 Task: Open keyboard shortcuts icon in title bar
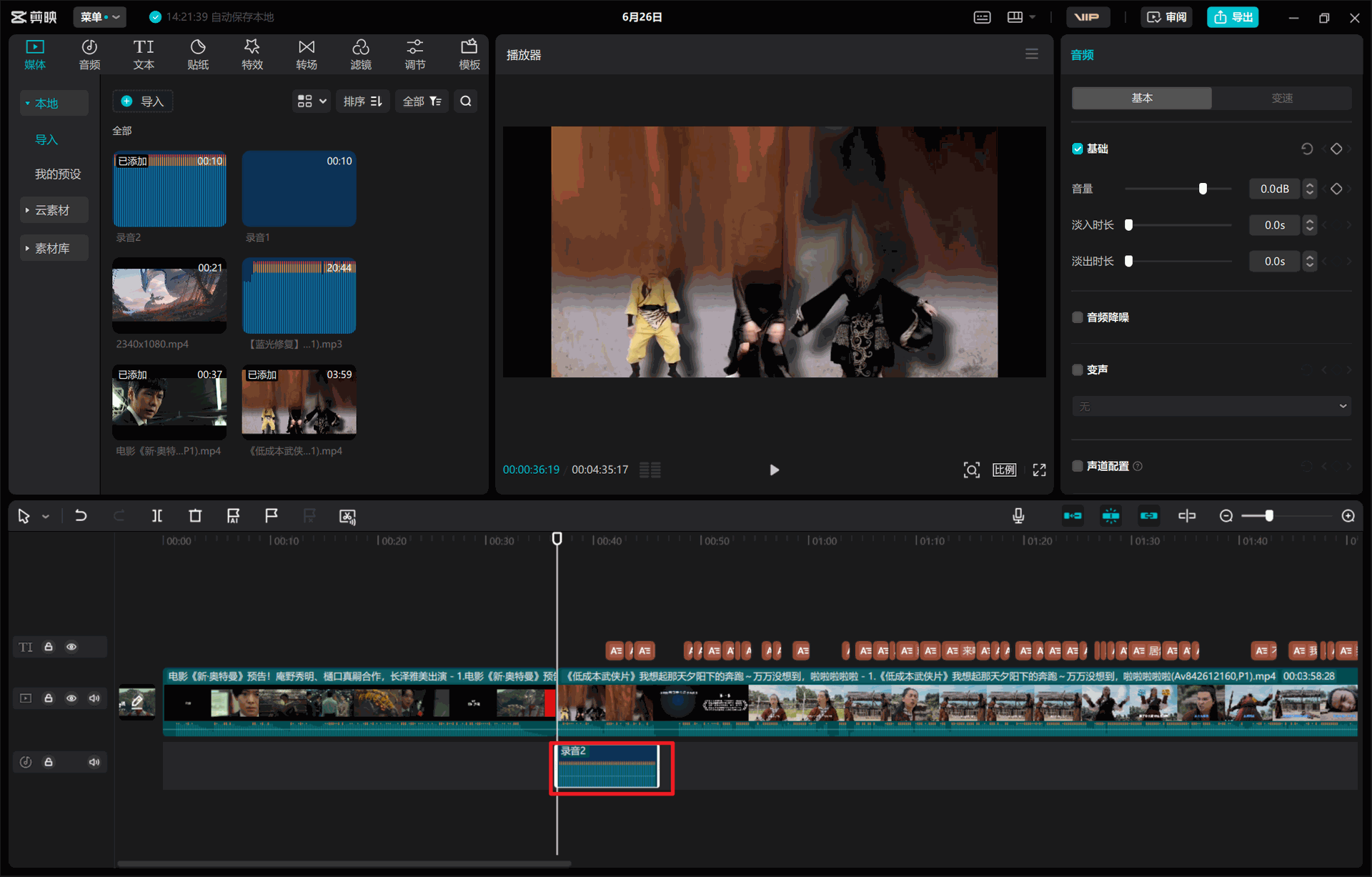[983, 17]
